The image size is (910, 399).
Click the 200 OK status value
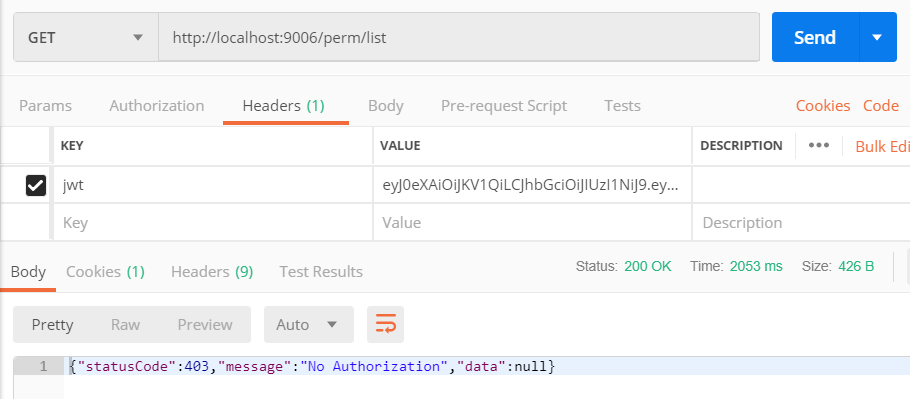[x=648, y=266]
